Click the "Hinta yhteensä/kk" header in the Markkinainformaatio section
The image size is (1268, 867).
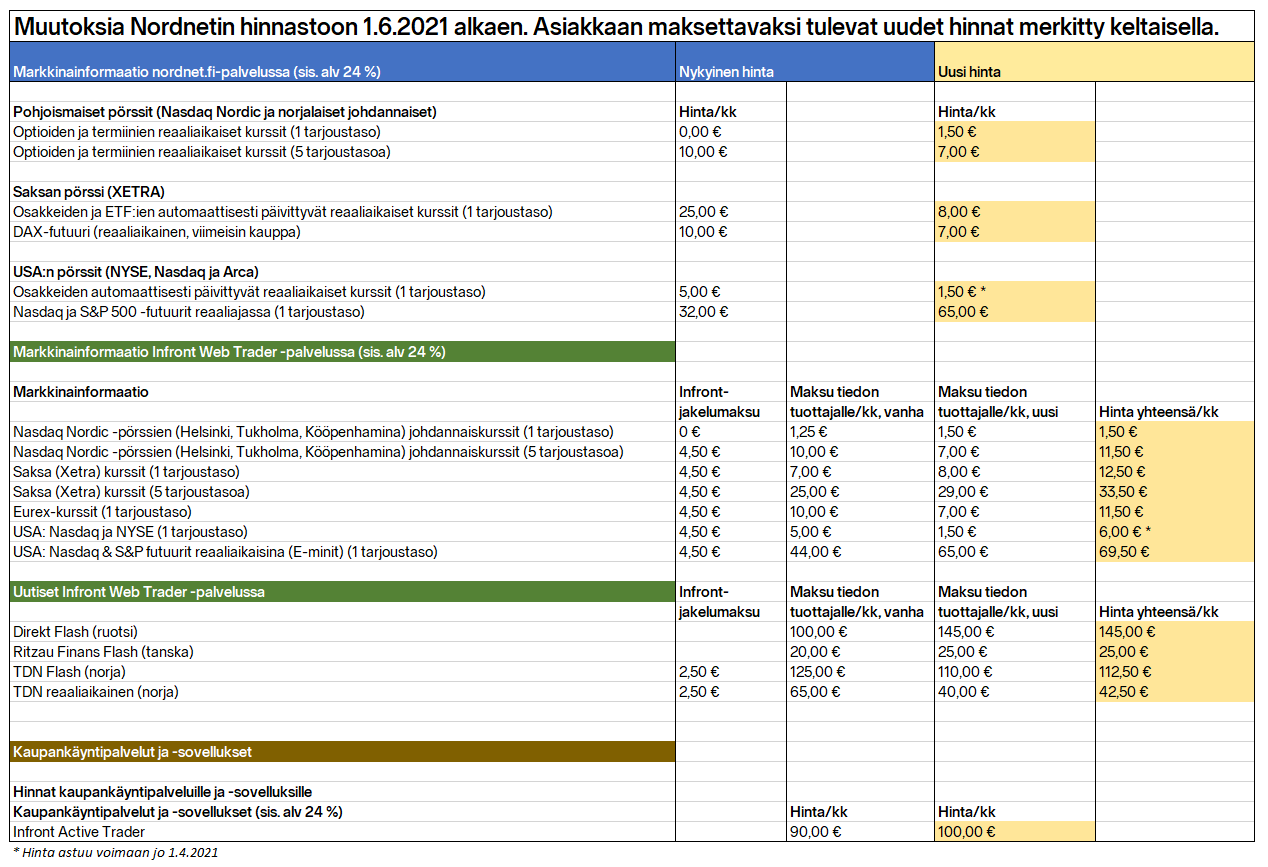(x=1159, y=412)
